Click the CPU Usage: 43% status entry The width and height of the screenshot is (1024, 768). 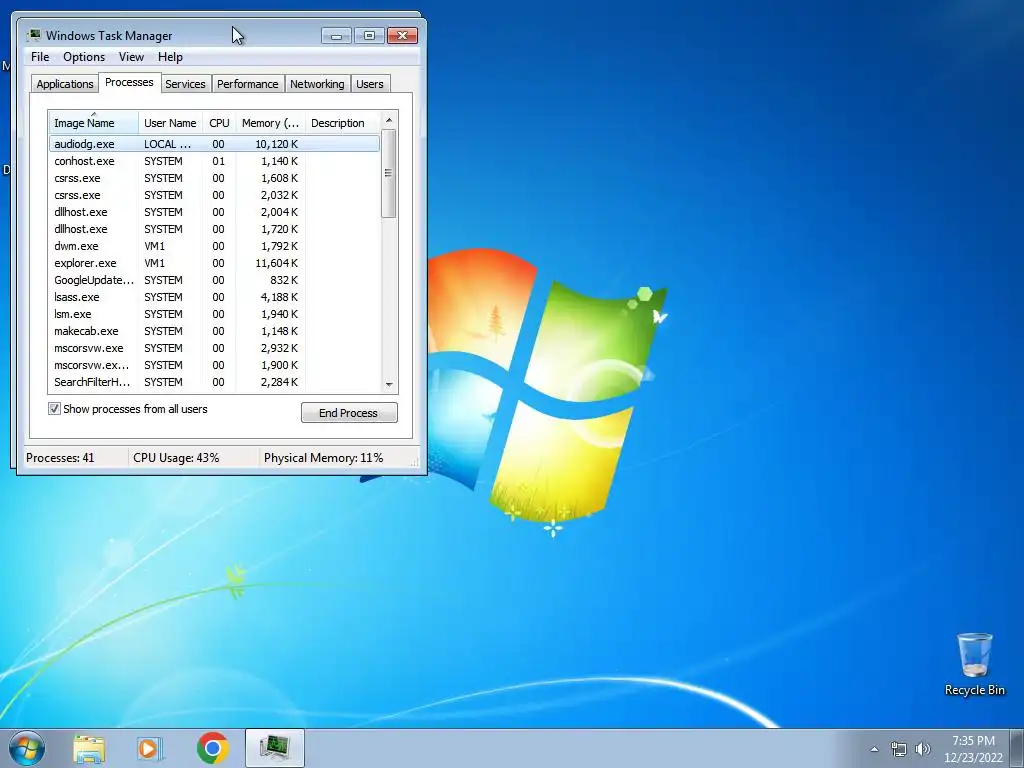click(x=176, y=458)
